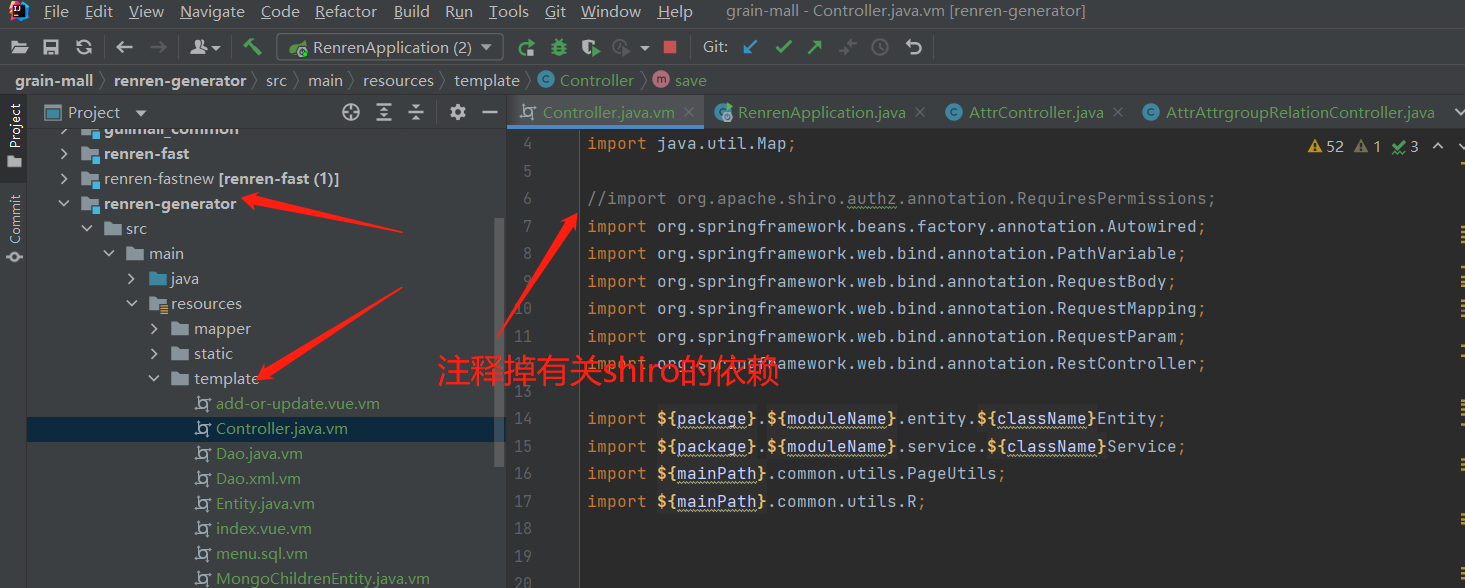
Task: Open the Code With Me user dropdown
Action: (205, 47)
